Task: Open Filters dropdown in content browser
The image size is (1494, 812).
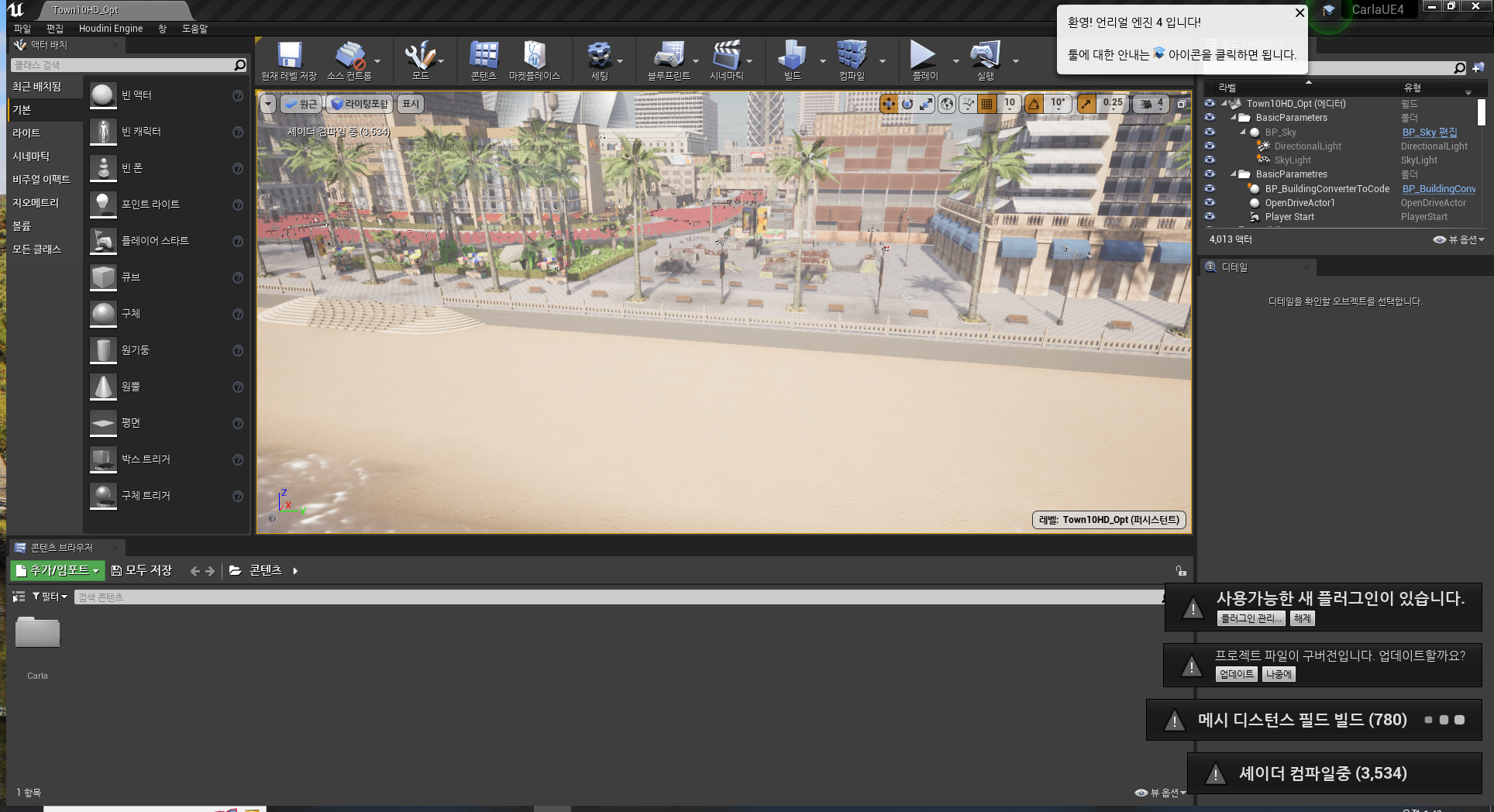Action: coord(50,597)
